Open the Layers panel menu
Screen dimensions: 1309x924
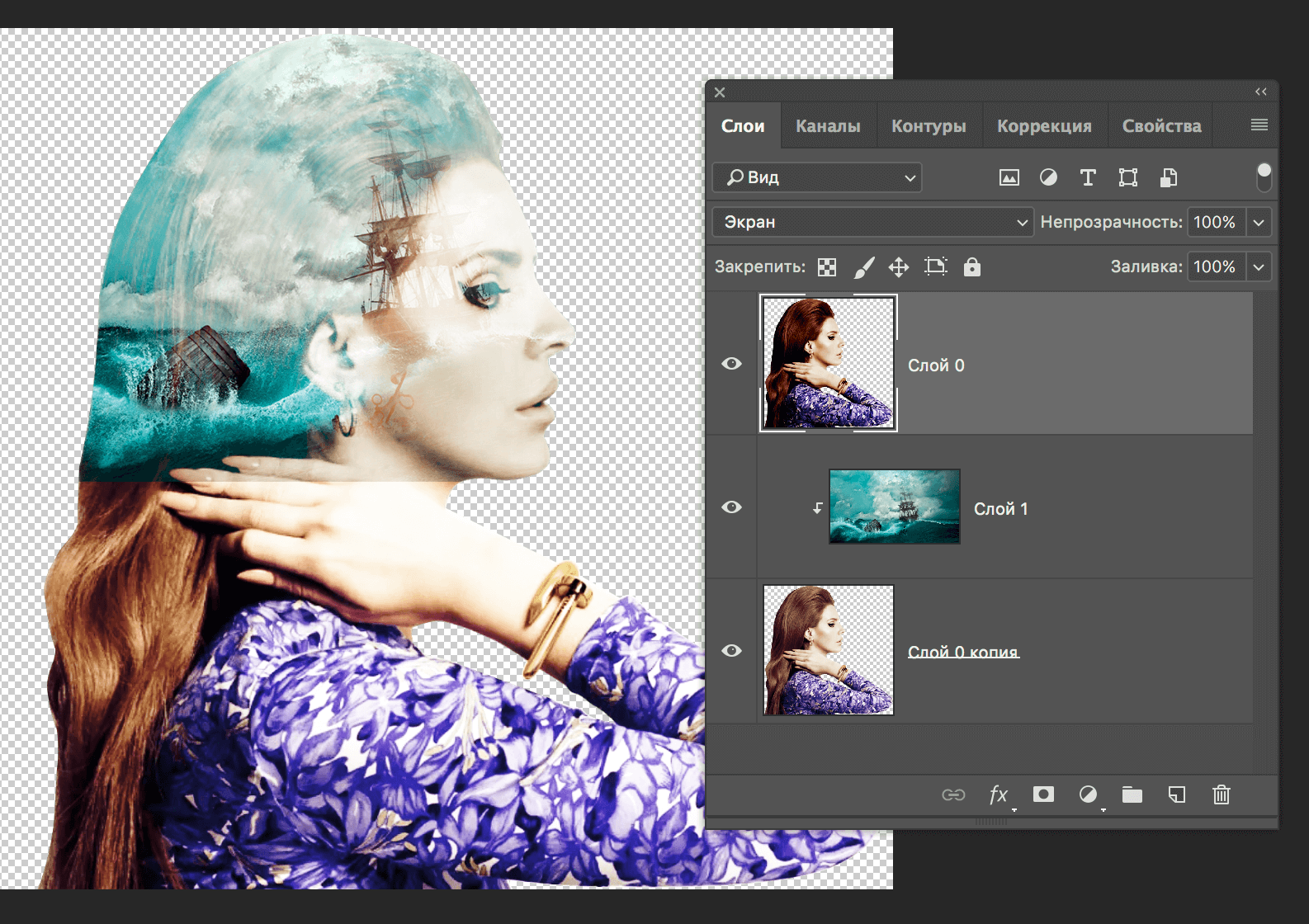pyautogui.click(x=1259, y=125)
